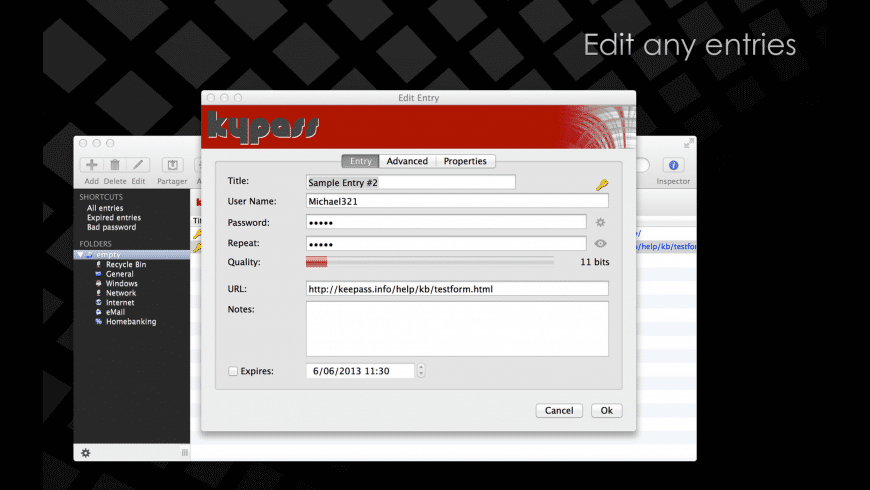The image size is (870, 490).
Task: Click the Network folder icon
Action: pos(99,293)
